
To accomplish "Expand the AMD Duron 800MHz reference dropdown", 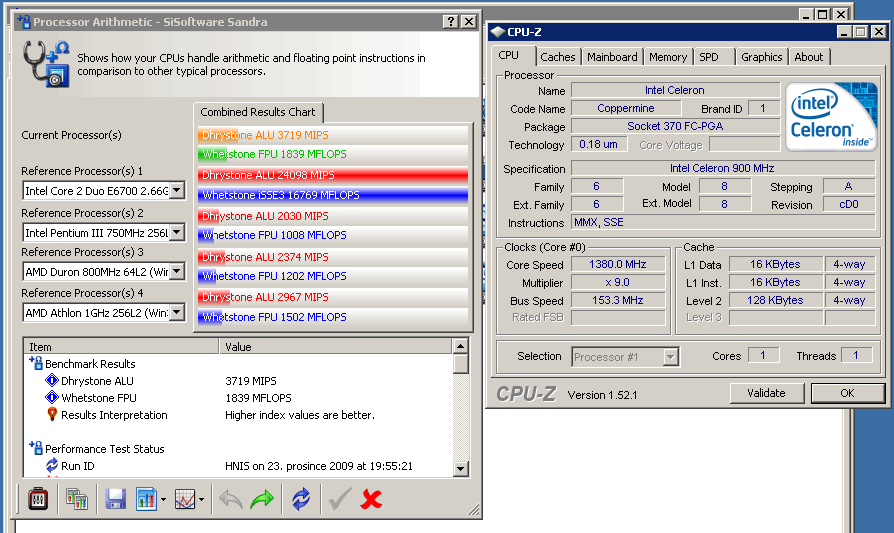I will tap(176, 272).
